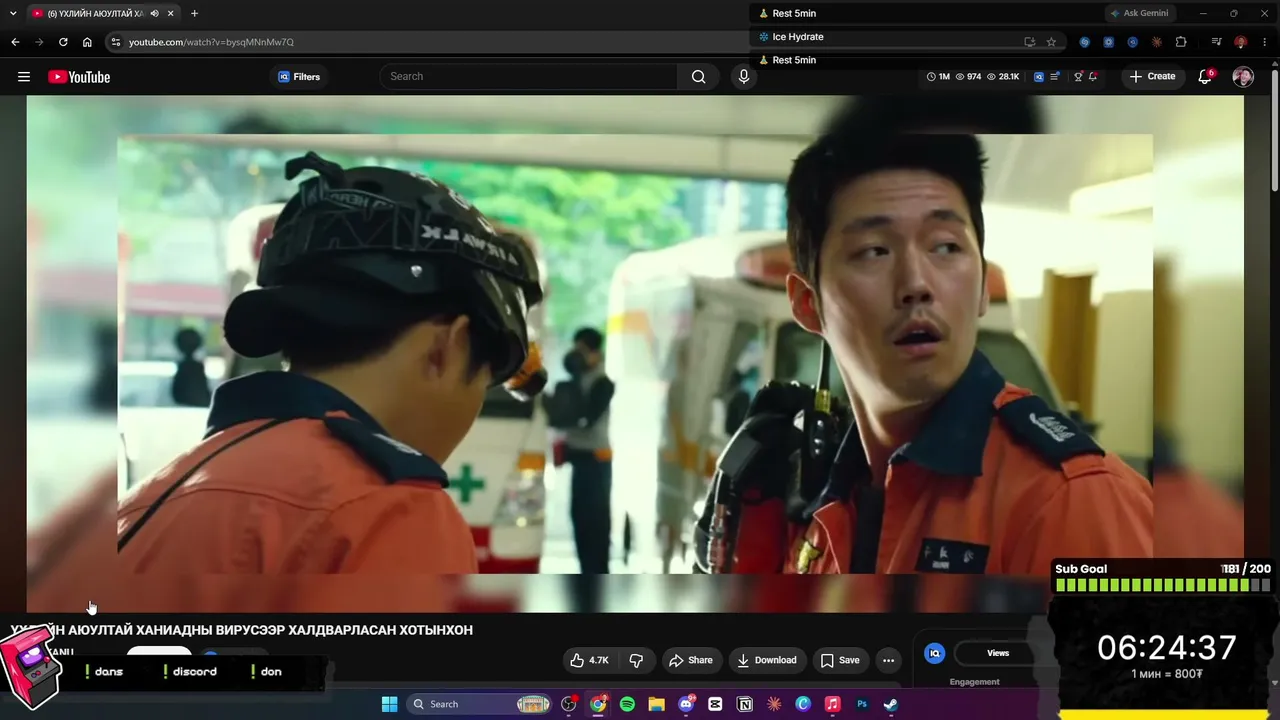Open File Explorer from the taskbar

(656, 704)
